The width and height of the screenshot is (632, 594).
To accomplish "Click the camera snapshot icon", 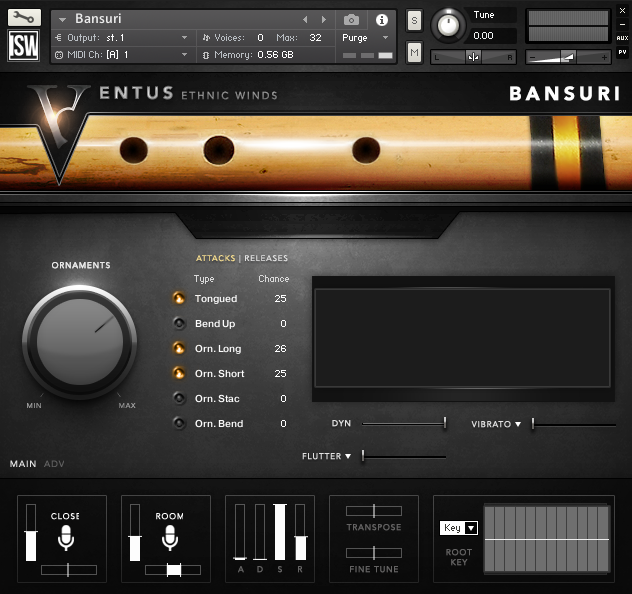I will pos(351,20).
